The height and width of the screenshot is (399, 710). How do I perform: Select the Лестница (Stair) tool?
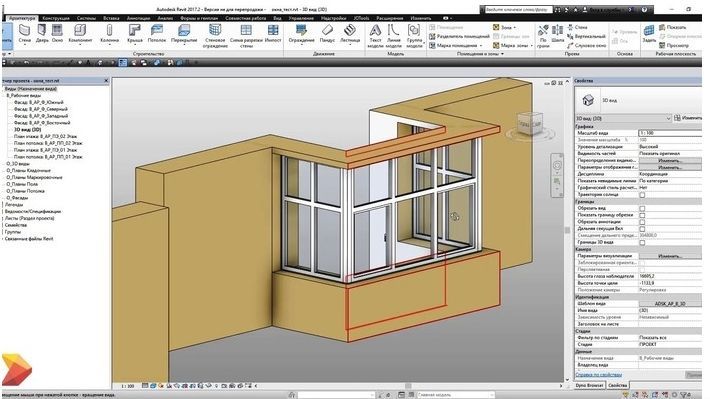pos(350,34)
